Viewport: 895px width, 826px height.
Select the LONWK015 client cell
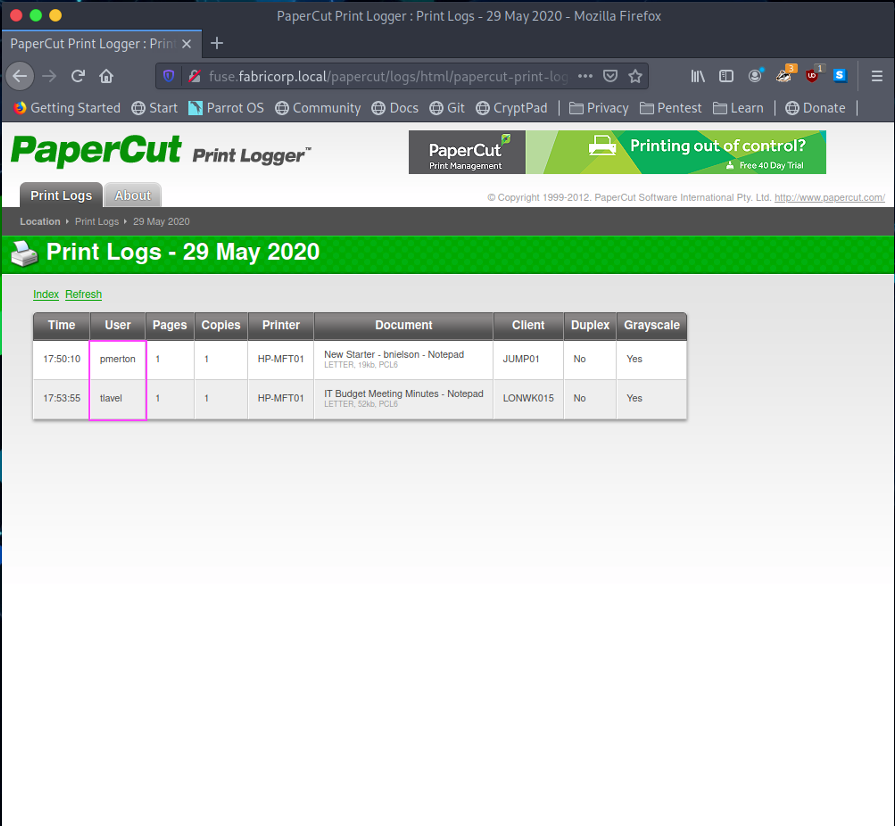point(528,398)
